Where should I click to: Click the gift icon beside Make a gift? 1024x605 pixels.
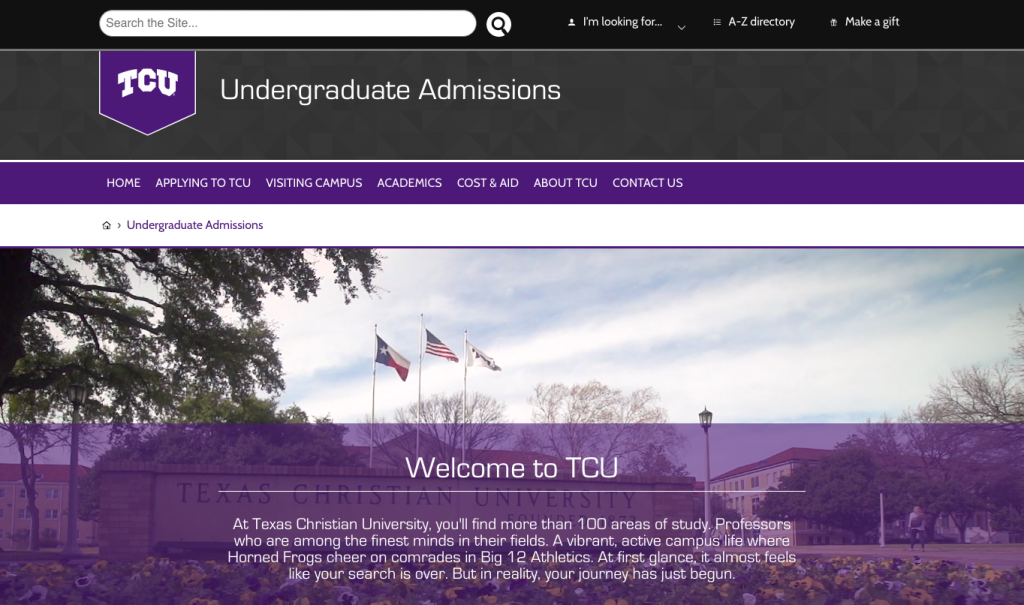[833, 22]
